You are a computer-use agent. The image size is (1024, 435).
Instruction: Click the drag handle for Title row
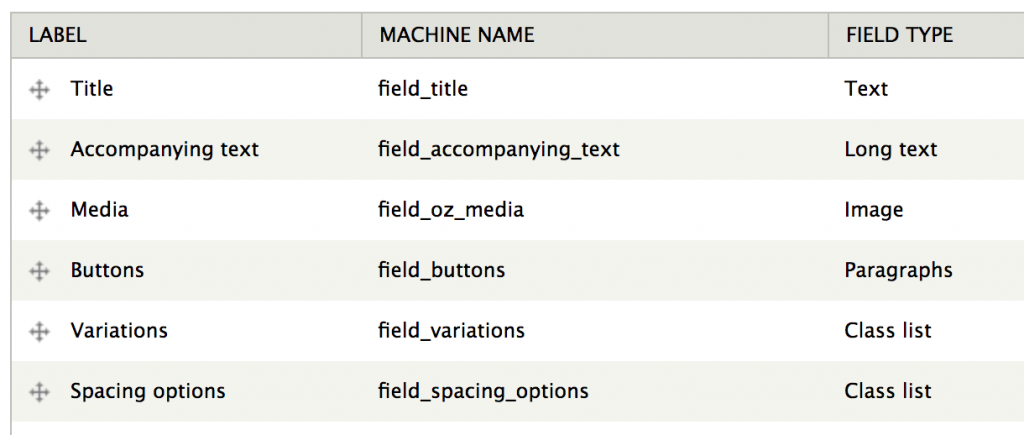coord(39,89)
